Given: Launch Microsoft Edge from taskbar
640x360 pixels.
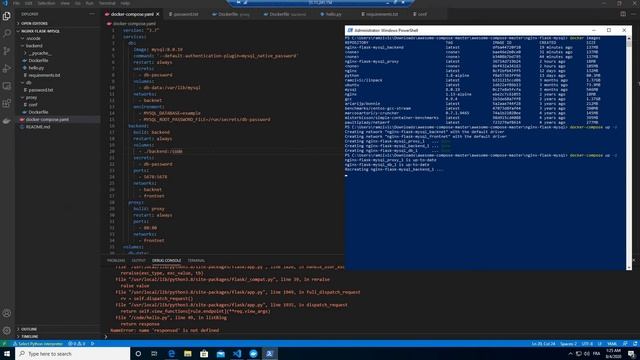Looking at the screenshot, I should (x=171, y=353).
